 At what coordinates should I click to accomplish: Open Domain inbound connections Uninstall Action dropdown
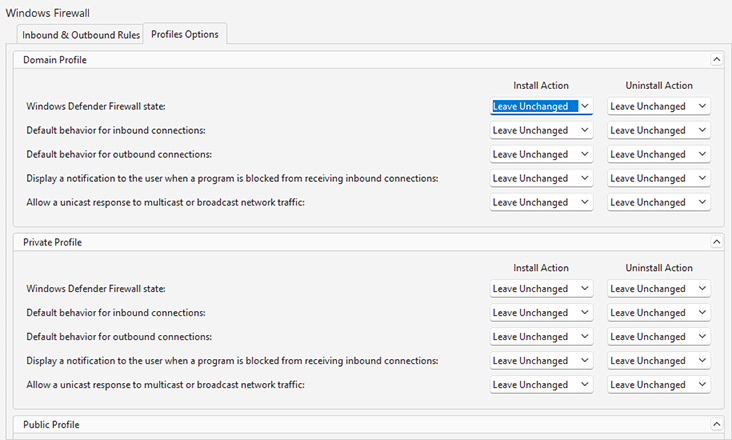tap(658, 130)
